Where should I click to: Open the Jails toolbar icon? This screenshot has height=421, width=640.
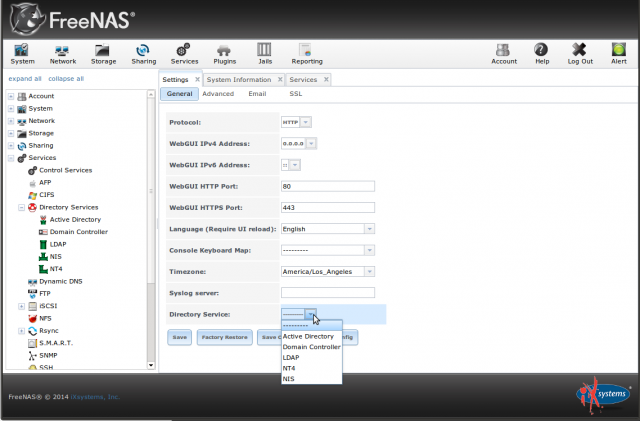coord(264,54)
